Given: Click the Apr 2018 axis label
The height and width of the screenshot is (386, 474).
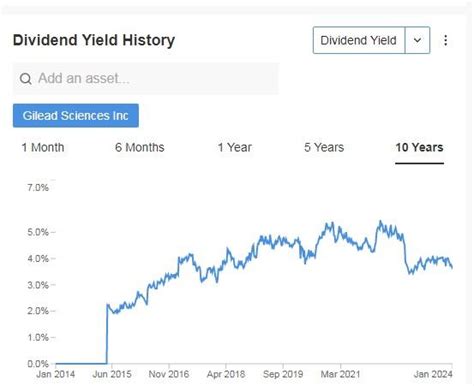Looking at the screenshot, I should tap(226, 374).
